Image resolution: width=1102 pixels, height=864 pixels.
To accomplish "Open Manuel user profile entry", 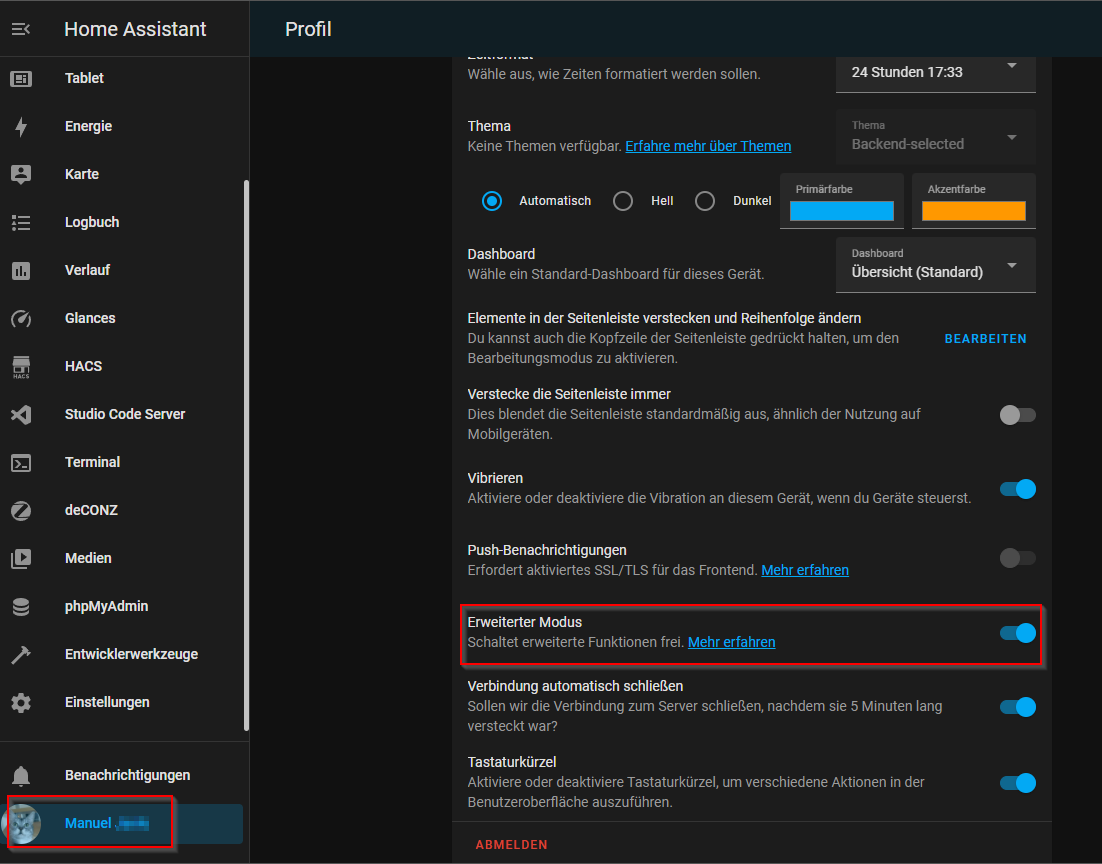I will pyautogui.click(x=124, y=823).
